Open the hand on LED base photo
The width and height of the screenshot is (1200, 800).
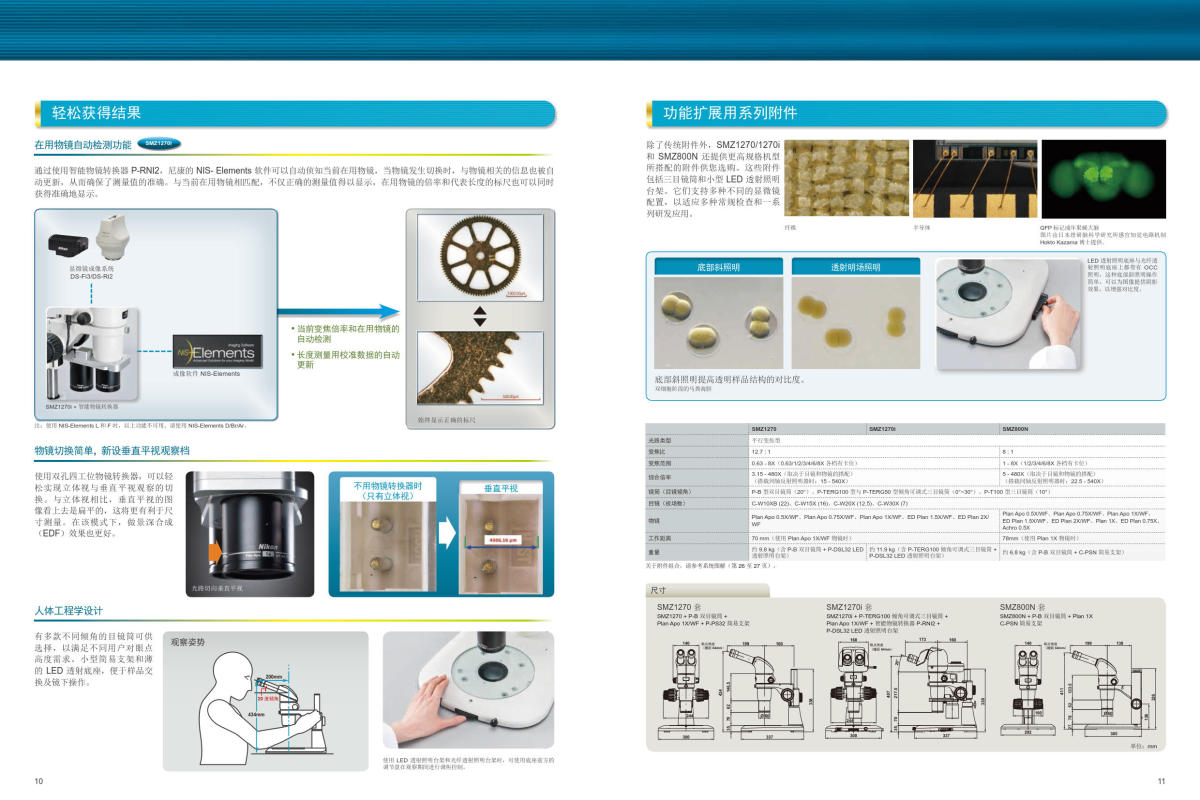point(469,690)
